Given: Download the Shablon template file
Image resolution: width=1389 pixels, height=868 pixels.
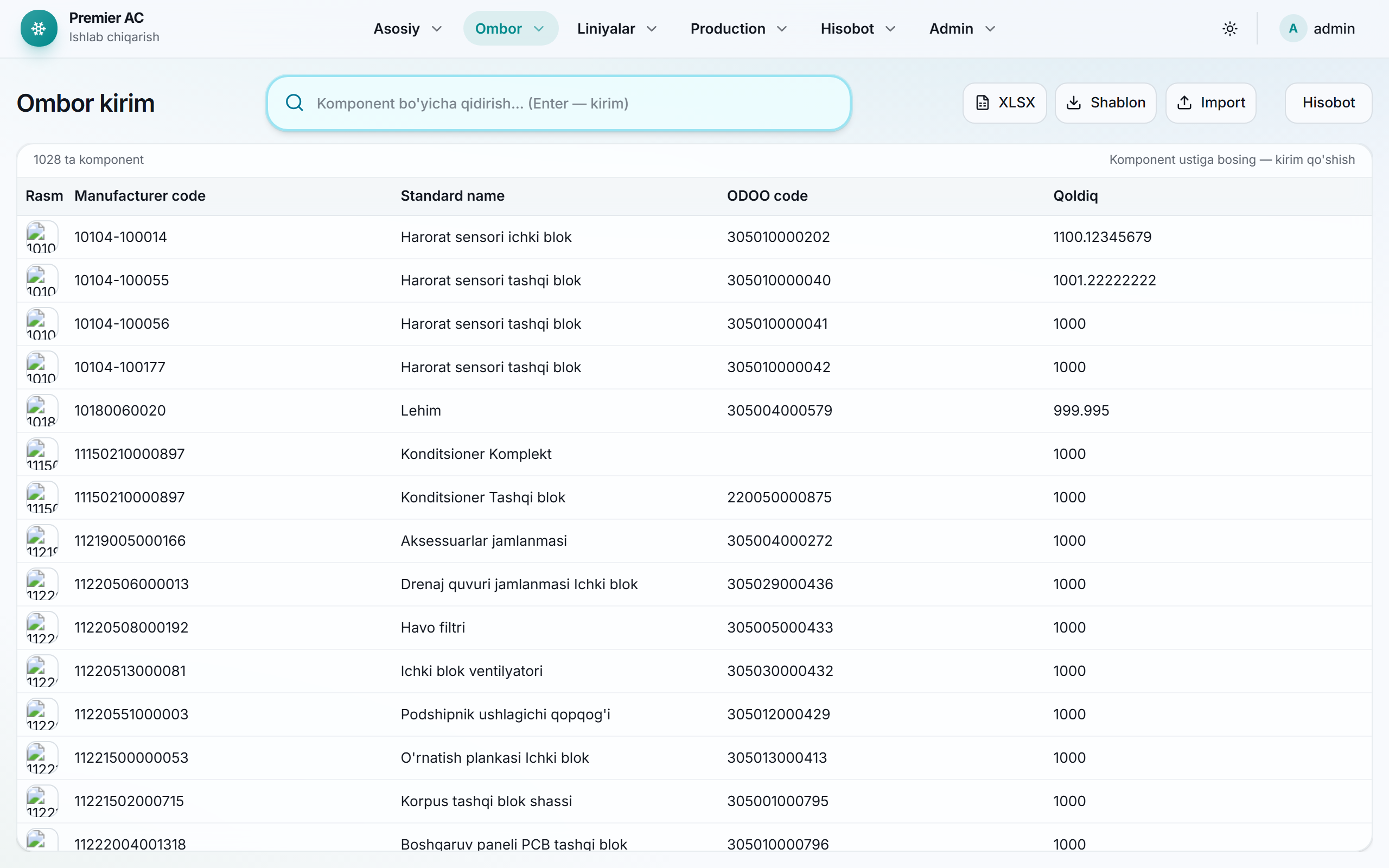Looking at the screenshot, I should click(x=1105, y=103).
